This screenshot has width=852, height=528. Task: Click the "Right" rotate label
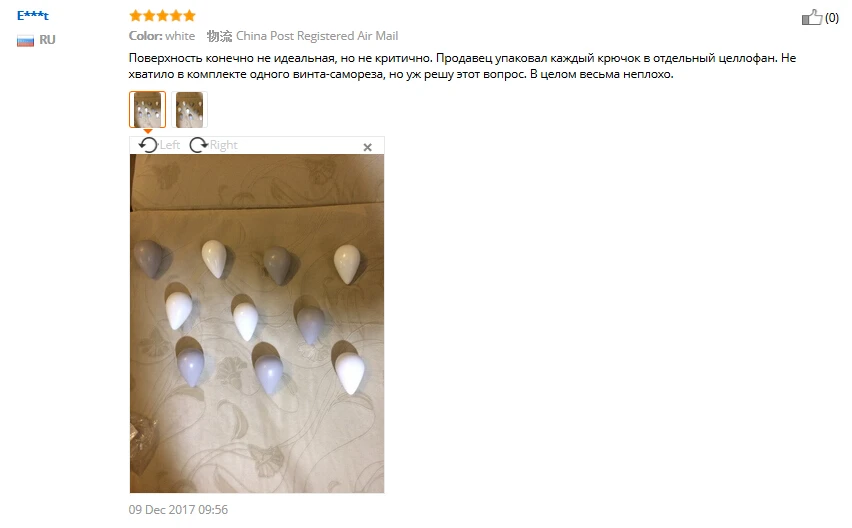pos(223,145)
